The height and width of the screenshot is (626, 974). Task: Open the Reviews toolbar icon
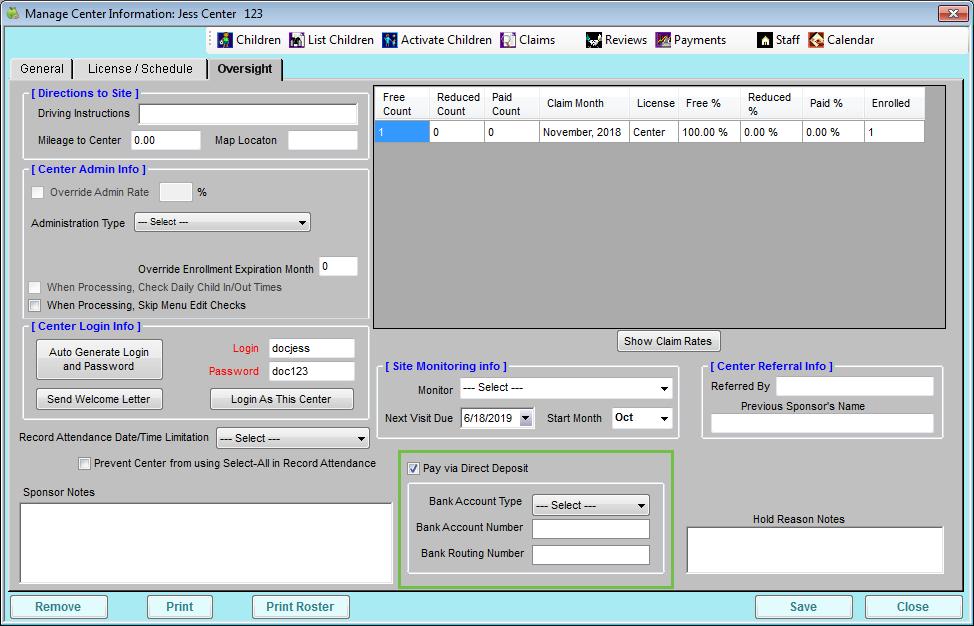[x=594, y=40]
